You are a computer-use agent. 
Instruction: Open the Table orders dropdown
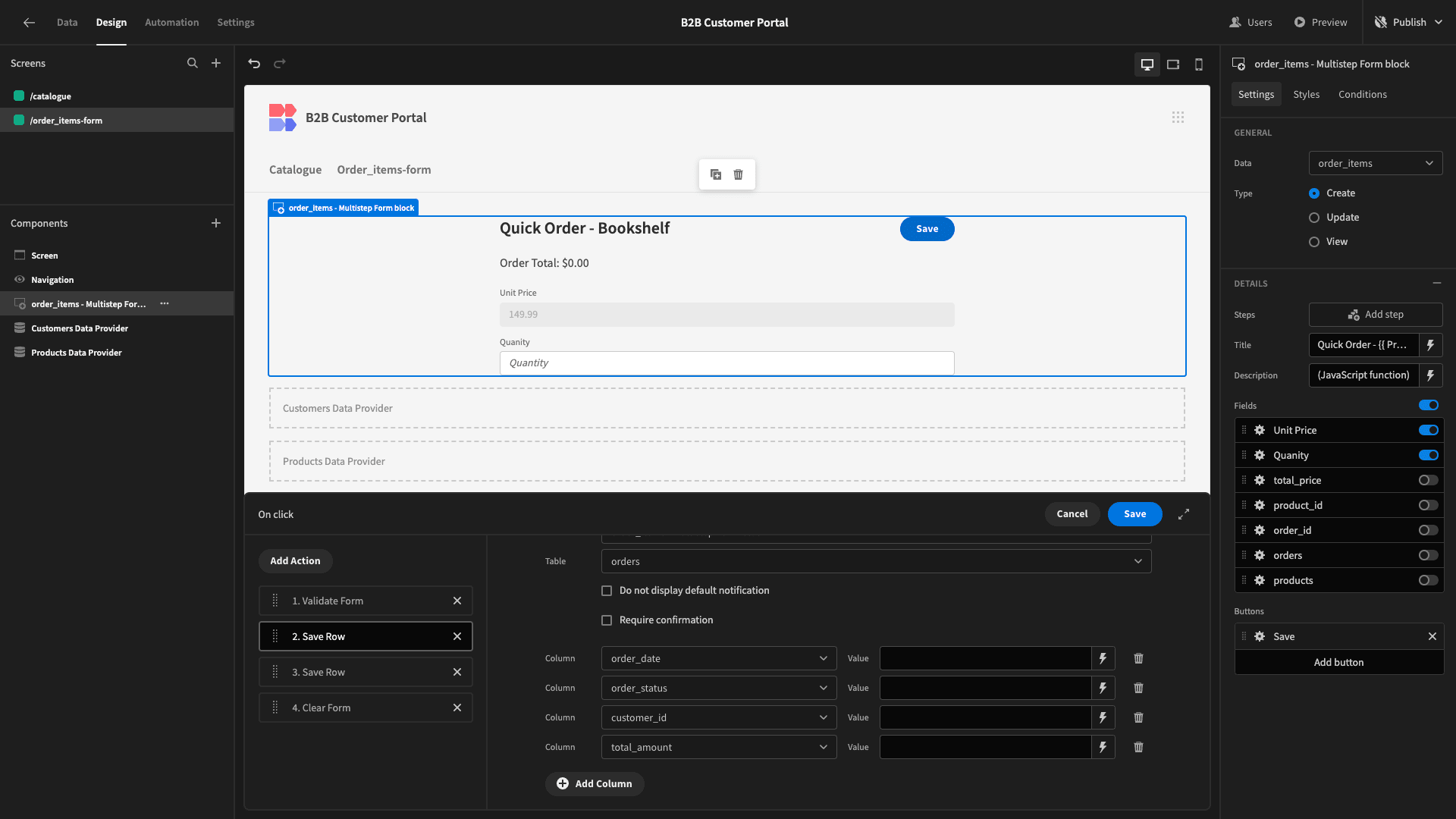click(x=876, y=561)
